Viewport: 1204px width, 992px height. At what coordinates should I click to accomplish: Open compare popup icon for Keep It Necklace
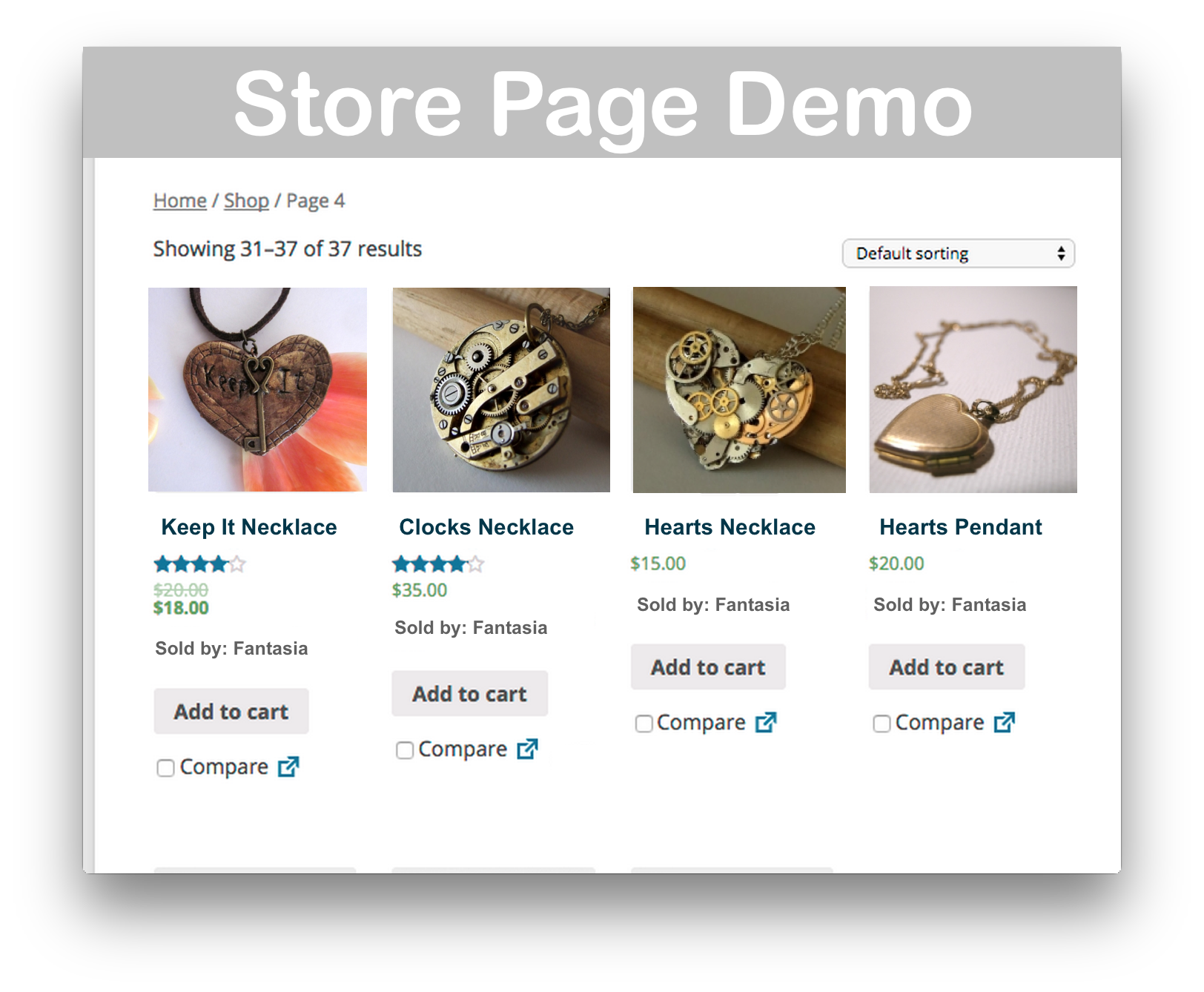click(x=288, y=767)
